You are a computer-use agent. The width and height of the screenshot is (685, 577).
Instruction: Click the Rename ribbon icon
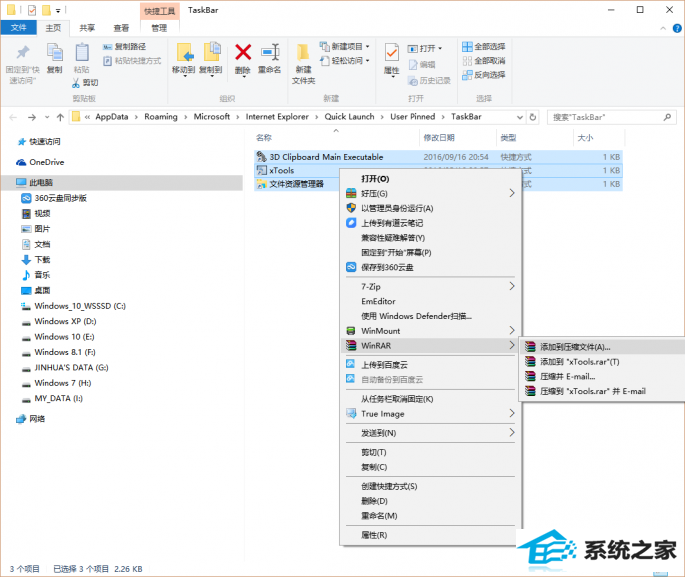tap(270, 53)
